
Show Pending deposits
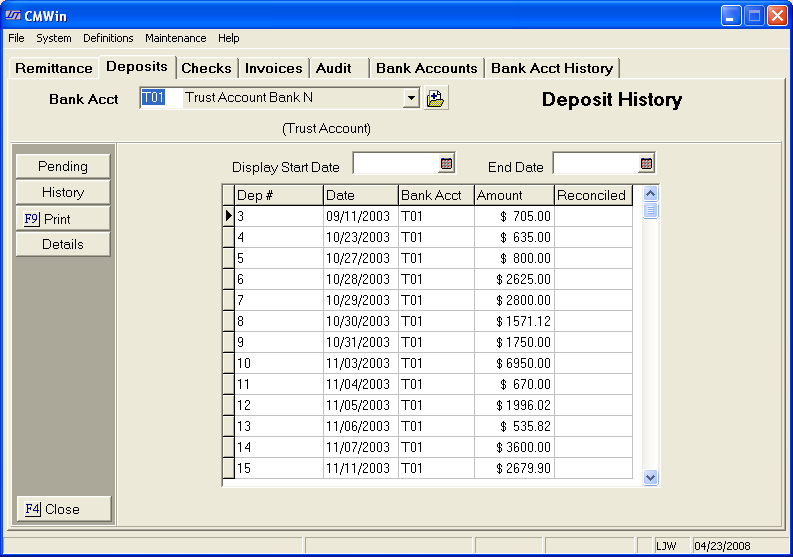[63, 166]
